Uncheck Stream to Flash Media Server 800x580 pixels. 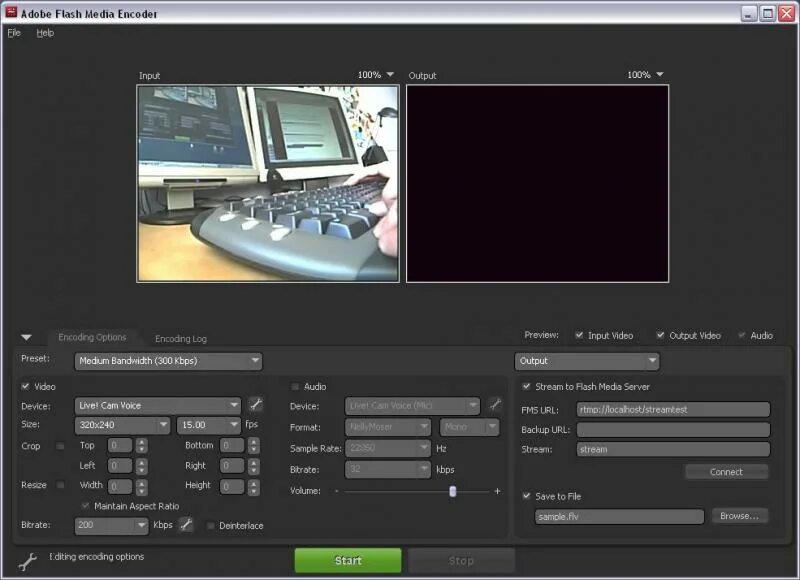coord(526,386)
